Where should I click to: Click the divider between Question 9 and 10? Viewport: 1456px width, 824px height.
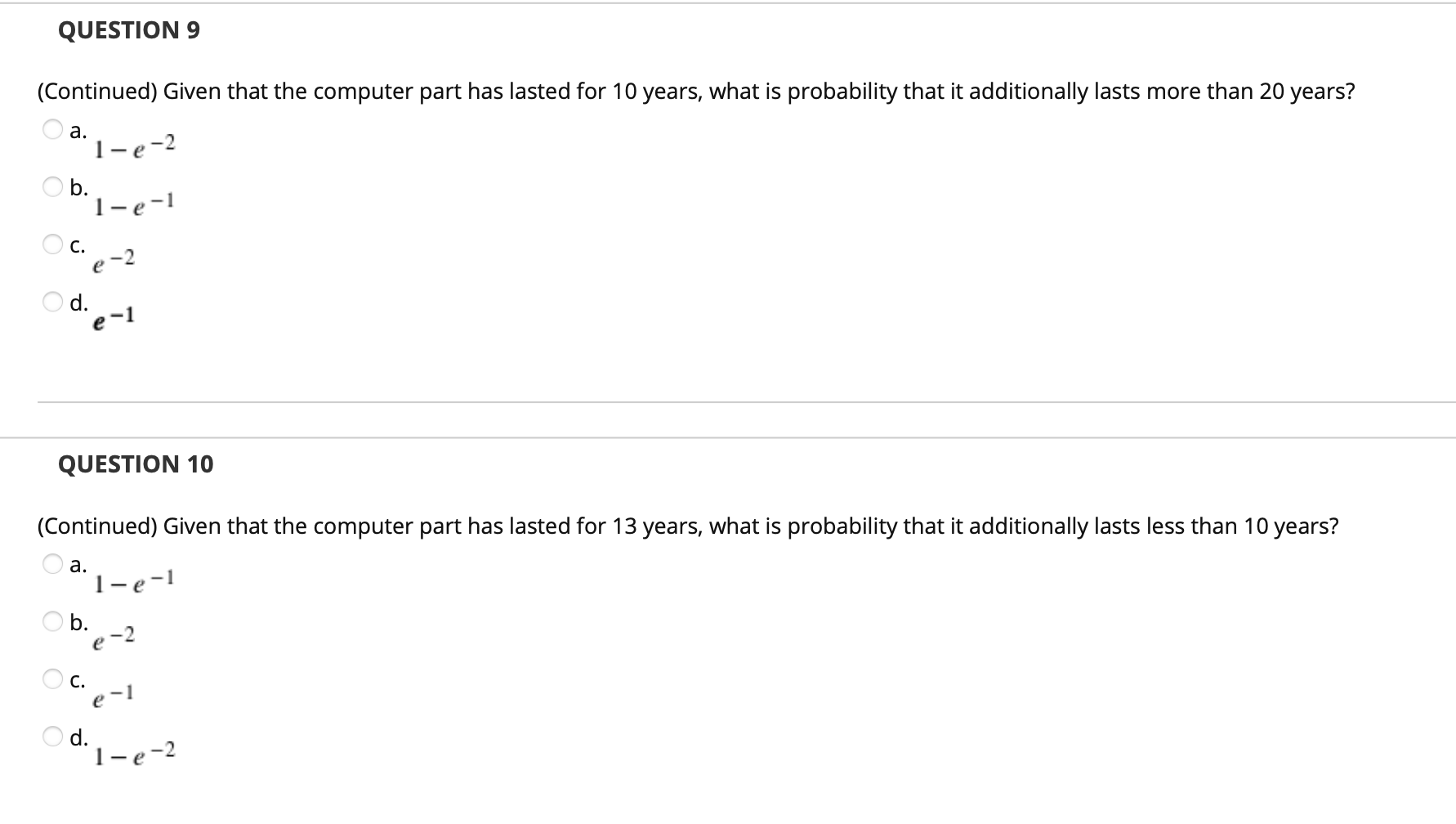727,401
